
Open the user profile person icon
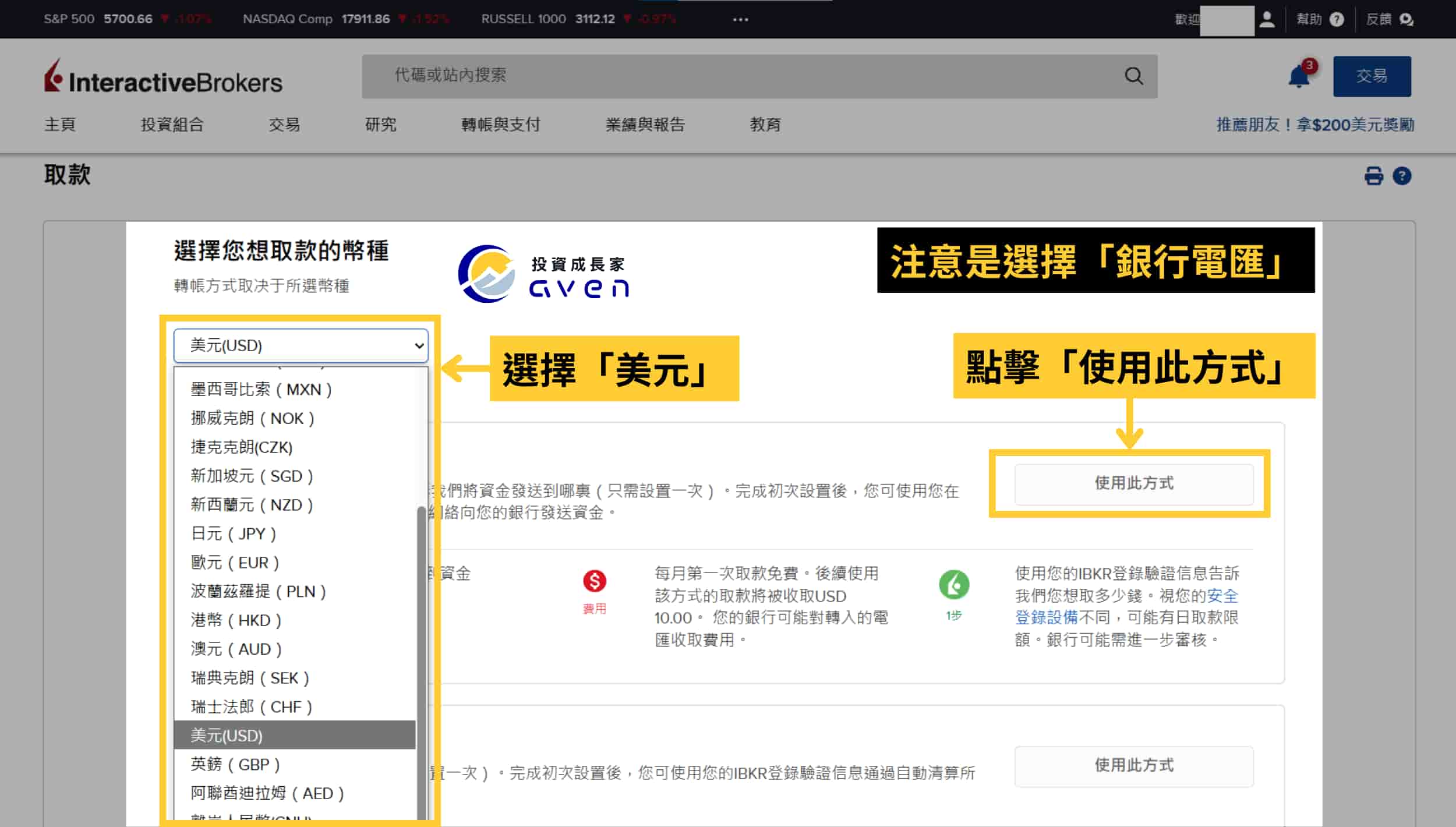point(1268,19)
